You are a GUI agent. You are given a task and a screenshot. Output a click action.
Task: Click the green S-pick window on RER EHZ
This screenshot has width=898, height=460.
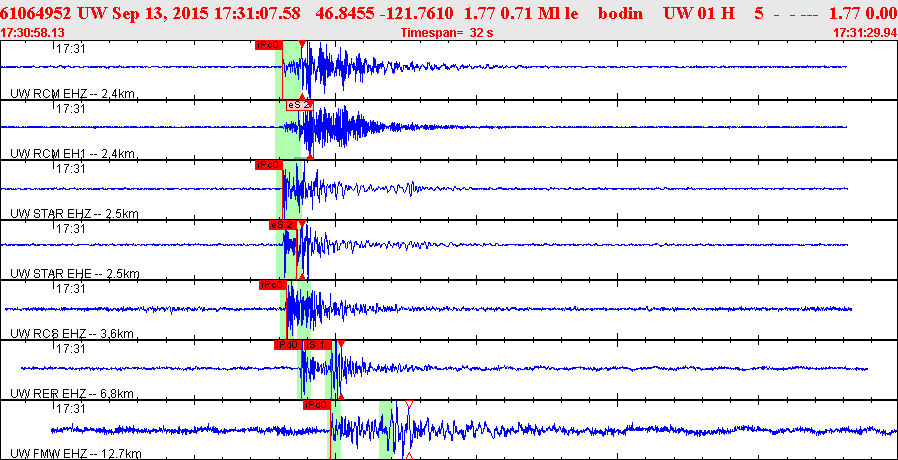(330, 369)
